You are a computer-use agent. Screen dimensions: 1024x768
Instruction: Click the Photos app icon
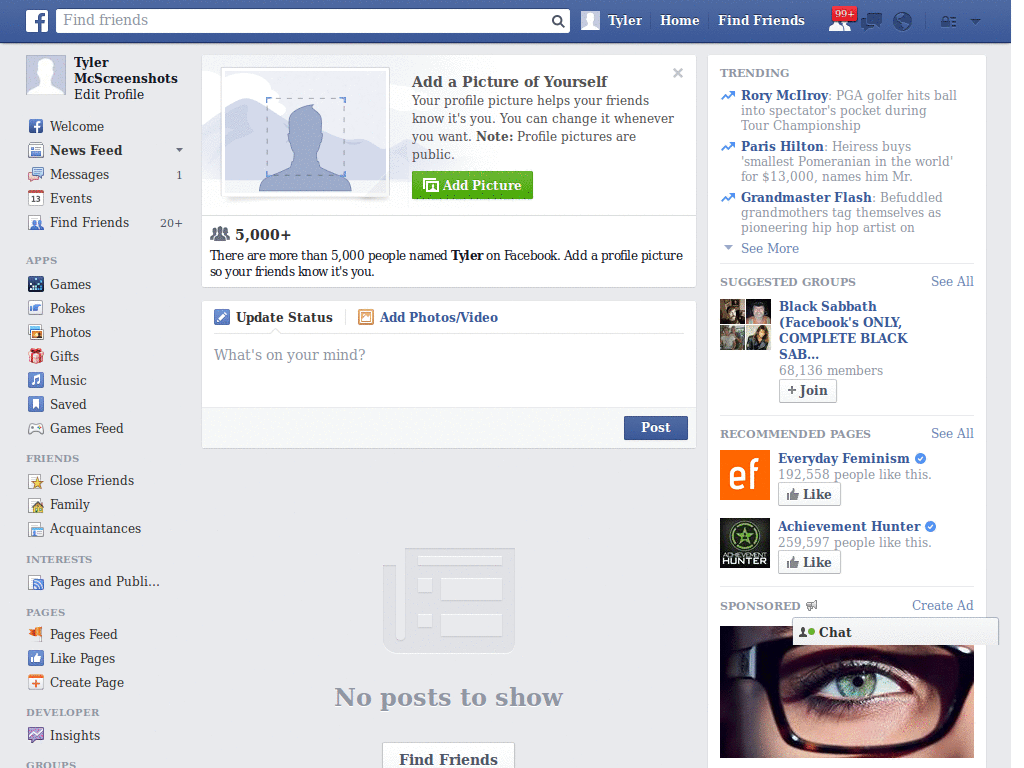tap(36, 332)
